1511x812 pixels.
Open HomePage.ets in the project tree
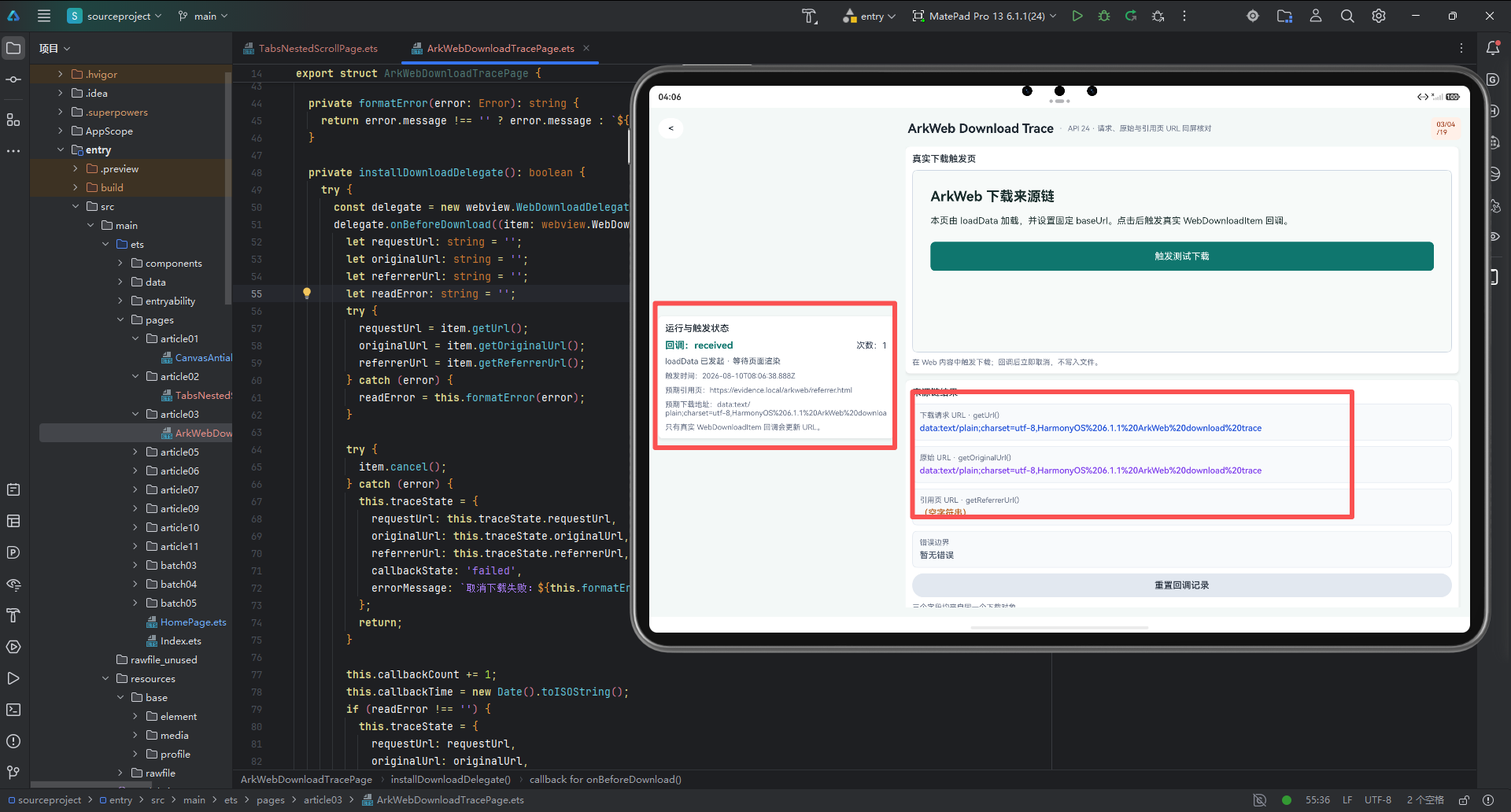[193, 622]
